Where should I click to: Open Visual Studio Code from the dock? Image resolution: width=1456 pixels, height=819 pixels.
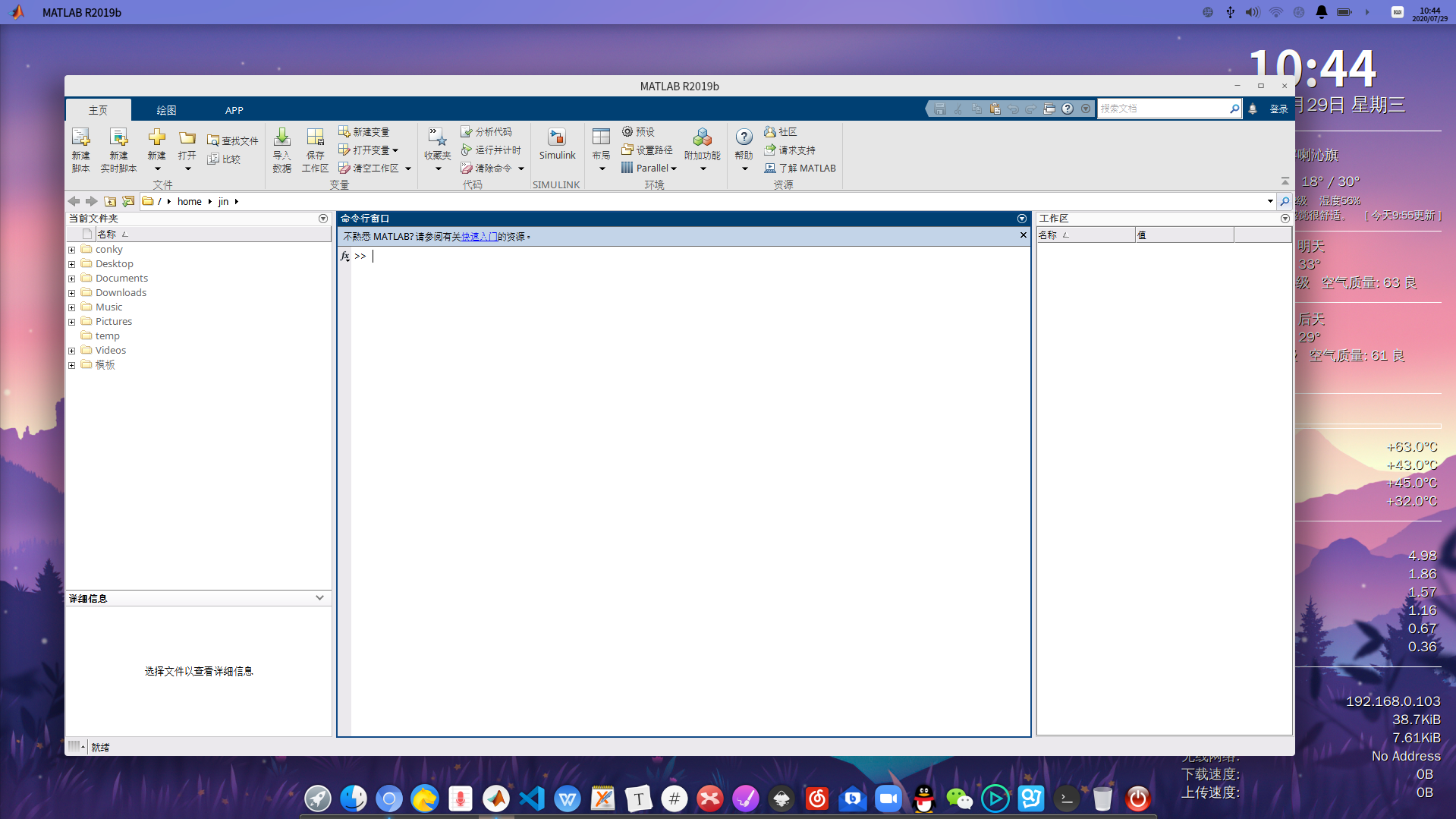tap(532, 799)
